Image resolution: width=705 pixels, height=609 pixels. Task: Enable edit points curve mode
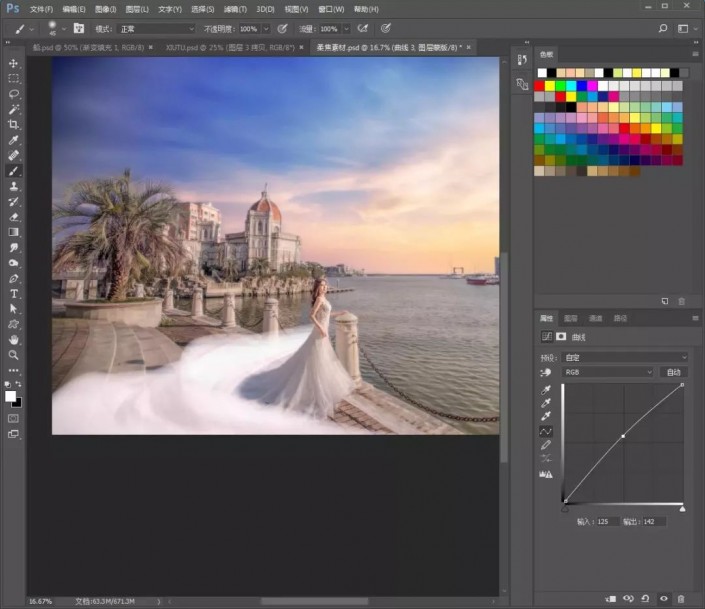[x=546, y=432]
